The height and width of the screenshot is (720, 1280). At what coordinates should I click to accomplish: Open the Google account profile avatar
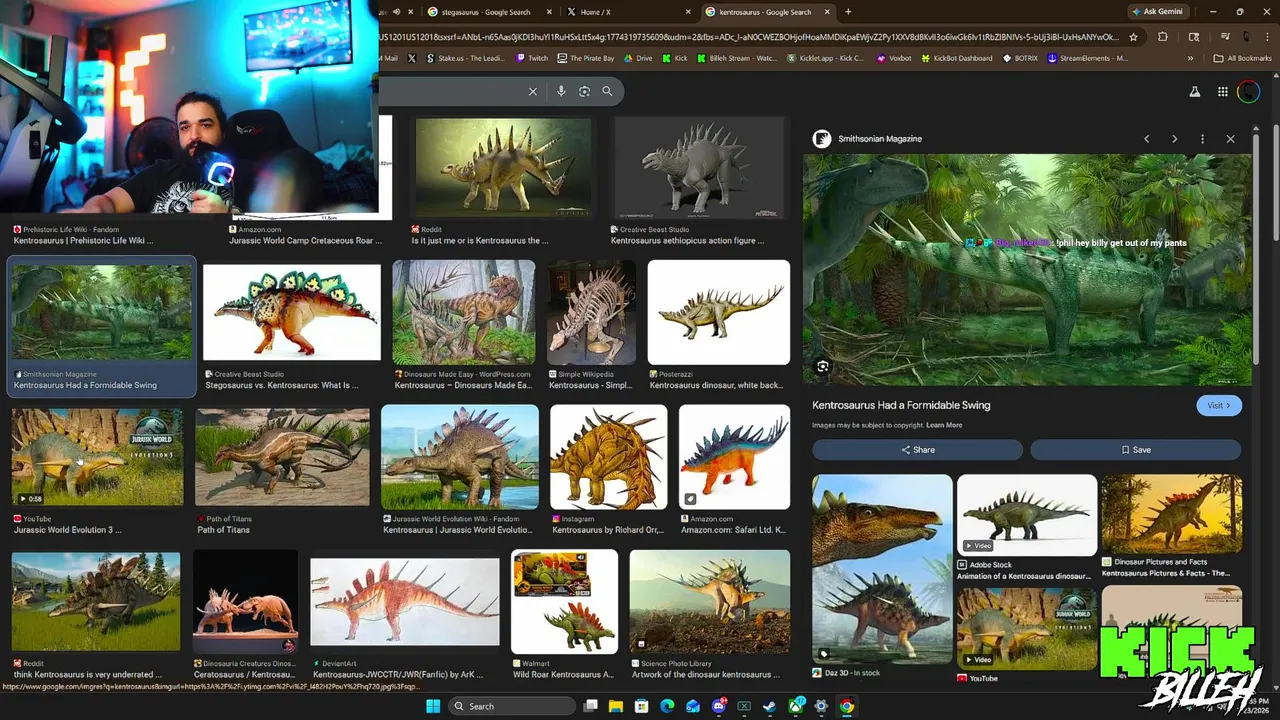(1249, 92)
